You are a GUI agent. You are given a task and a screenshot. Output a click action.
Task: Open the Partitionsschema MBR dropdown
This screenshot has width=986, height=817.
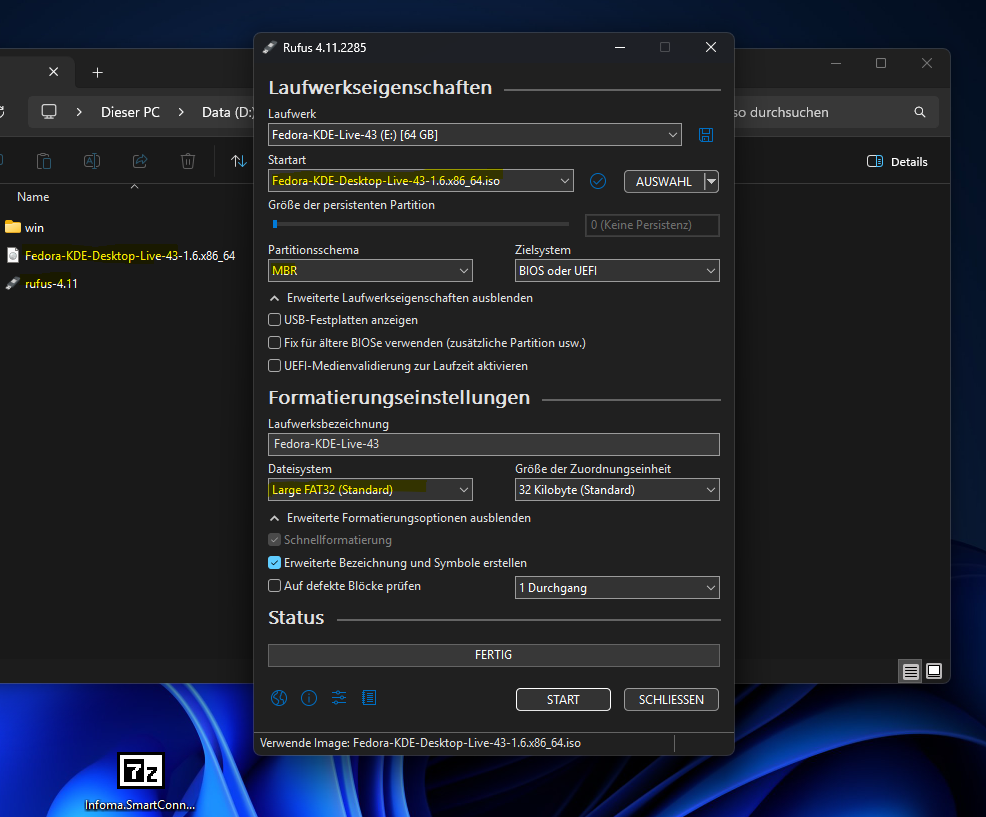(x=370, y=271)
